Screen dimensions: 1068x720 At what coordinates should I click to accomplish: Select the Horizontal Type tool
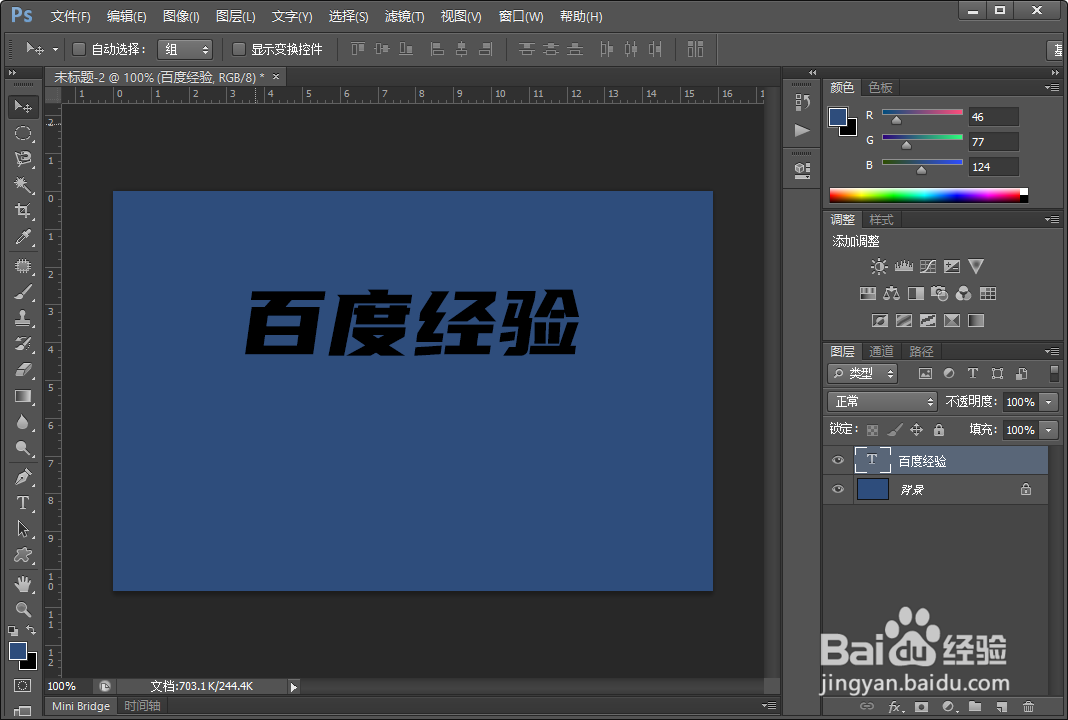(23, 503)
